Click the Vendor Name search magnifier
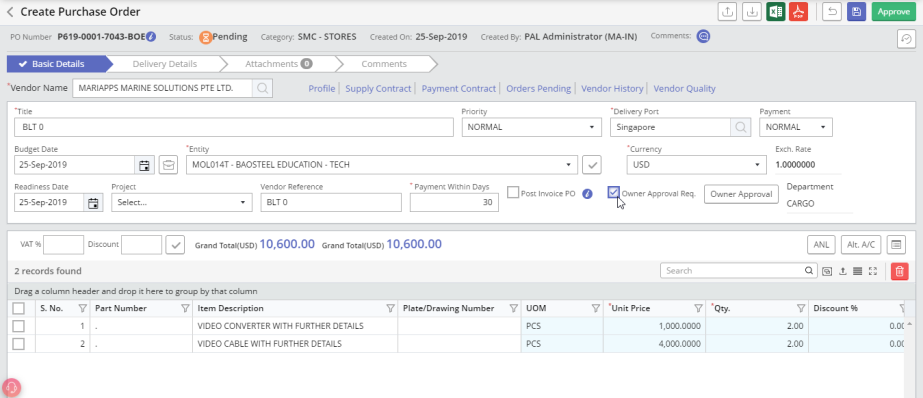This screenshot has width=923, height=398. coord(263,88)
